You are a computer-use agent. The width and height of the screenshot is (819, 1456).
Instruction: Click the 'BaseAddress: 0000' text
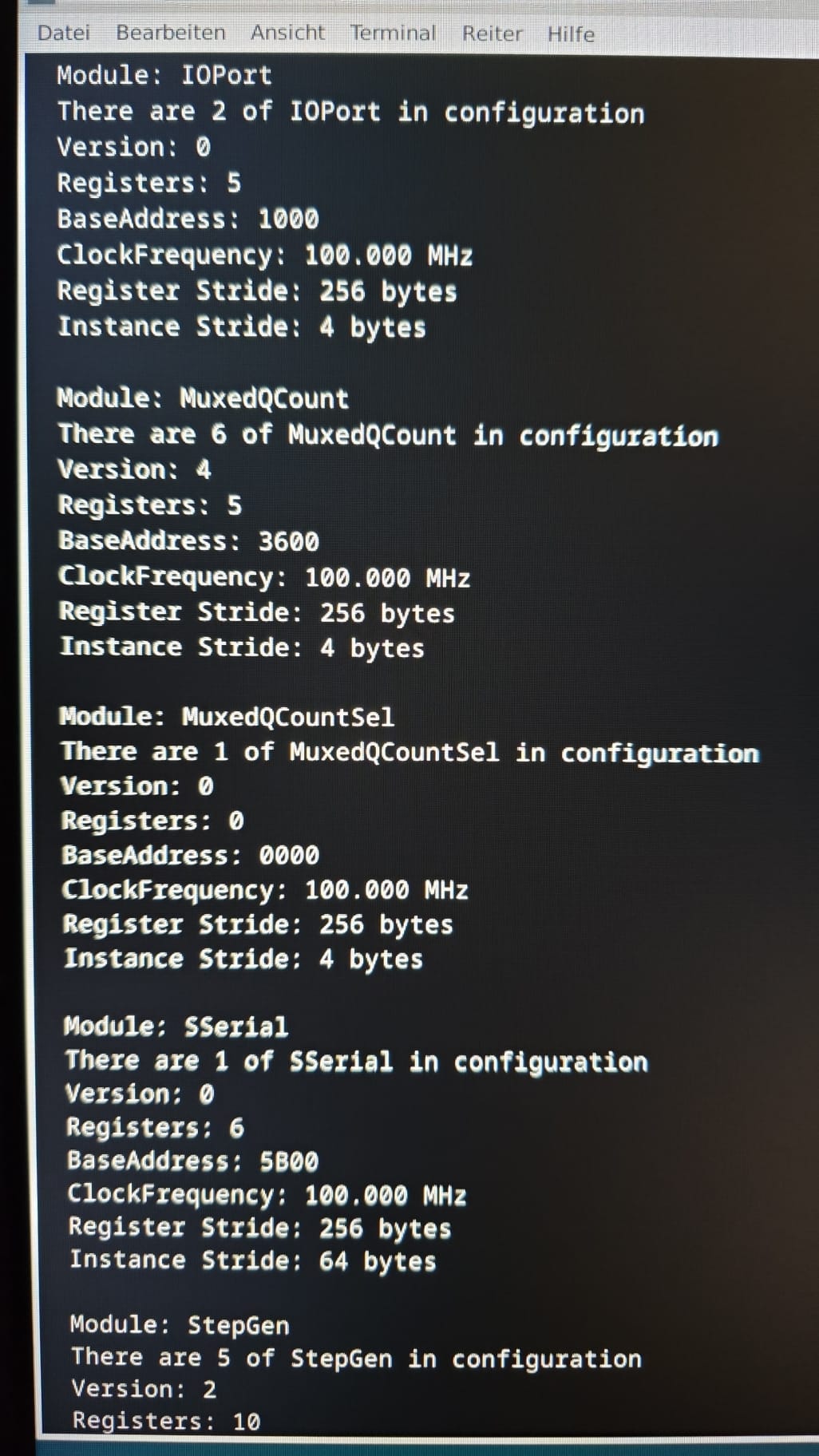click(190, 855)
